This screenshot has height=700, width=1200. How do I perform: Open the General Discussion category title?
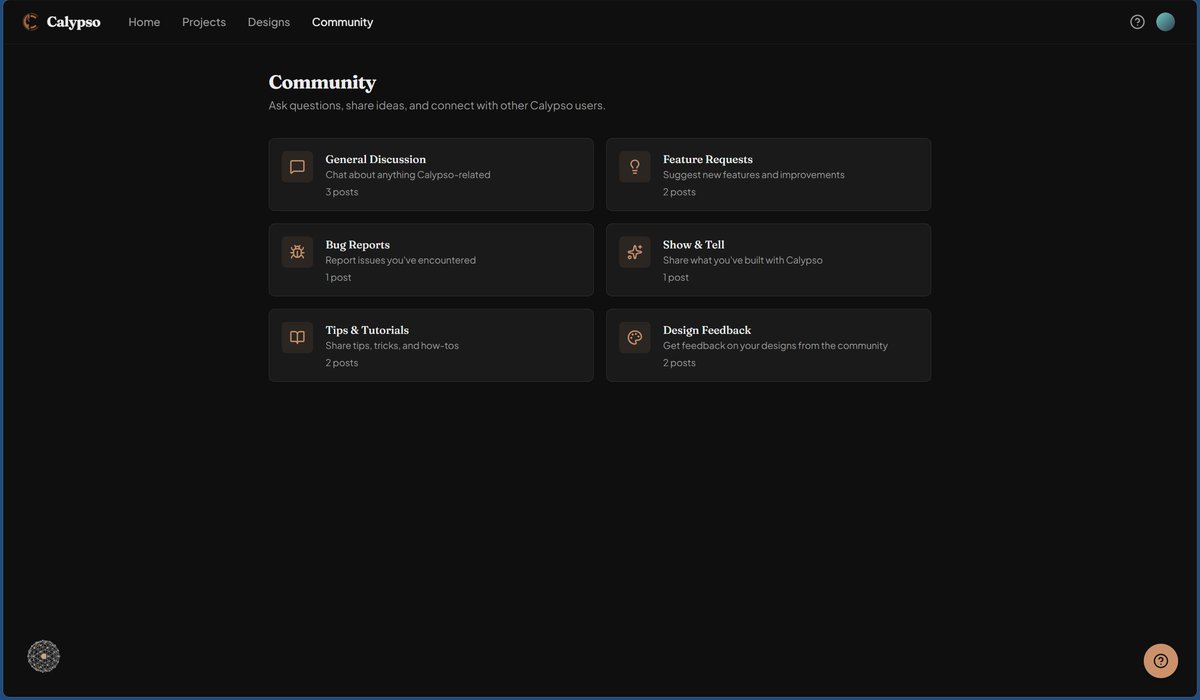click(376, 159)
